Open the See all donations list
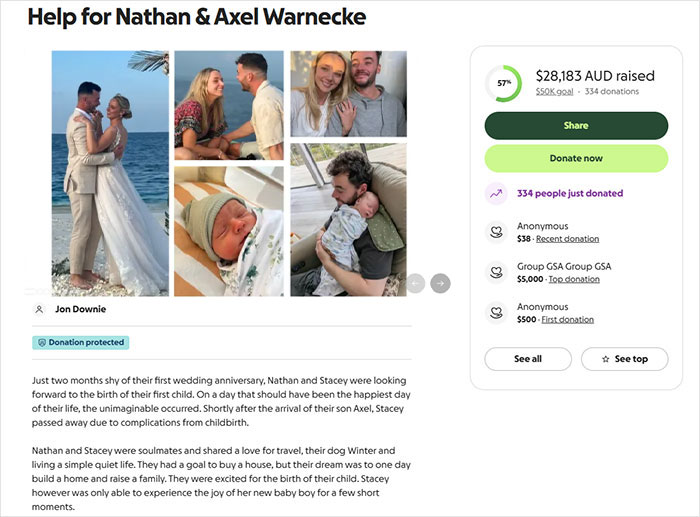Image resolution: width=700 pixels, height=517 pixels. 527,359
